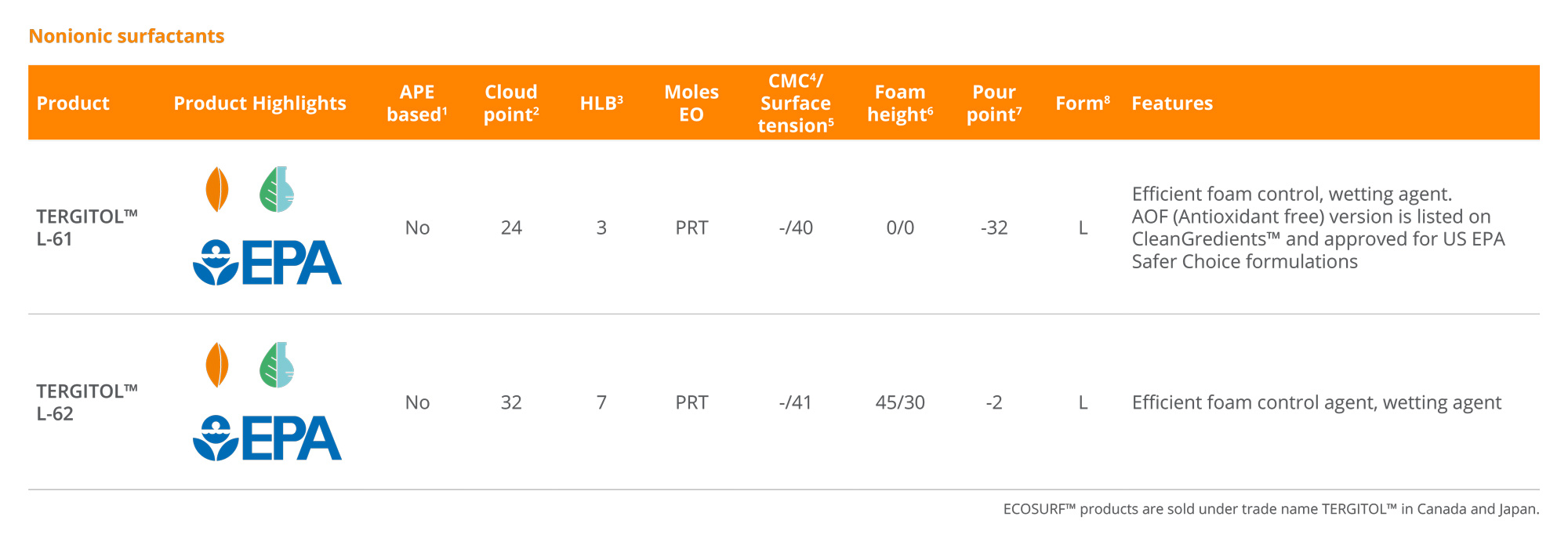The image size is (1568, 542).
Task: Click the Features column header
Action: (x=1172, y=103)
